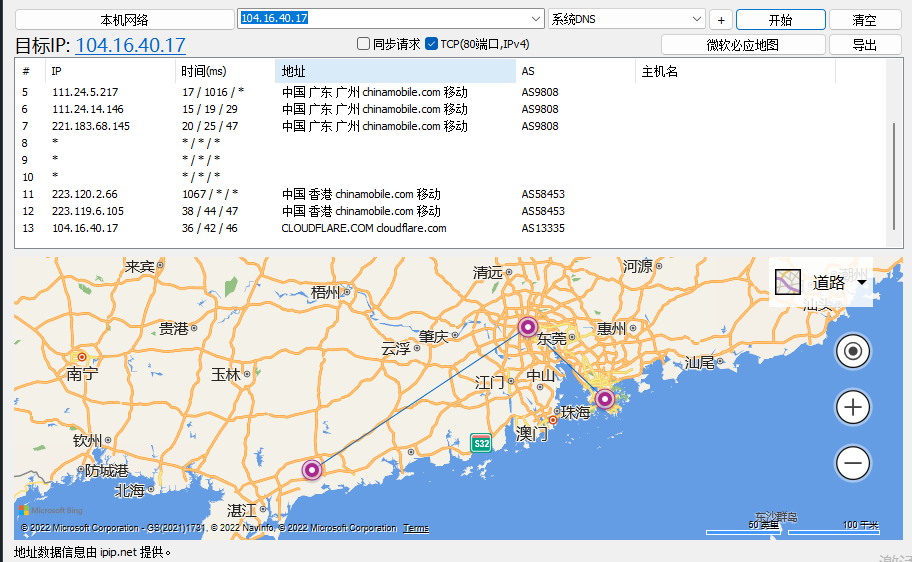The image size is (912, 562).
Task: Click the time value 38 / 44 / 47
Action: pos(210,211)
